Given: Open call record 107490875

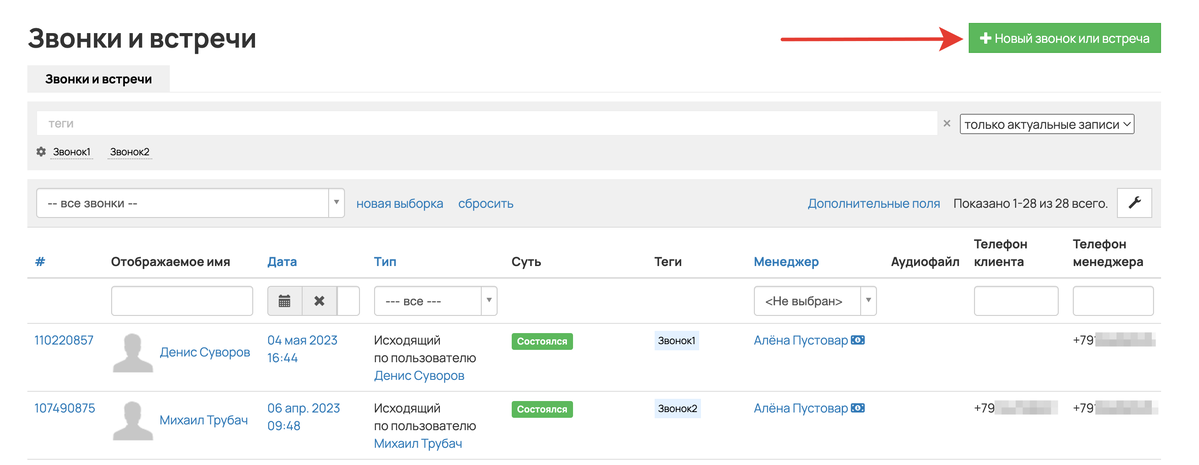Looking at the screenshot, I should pyautogui.click(x=65, y=408).
